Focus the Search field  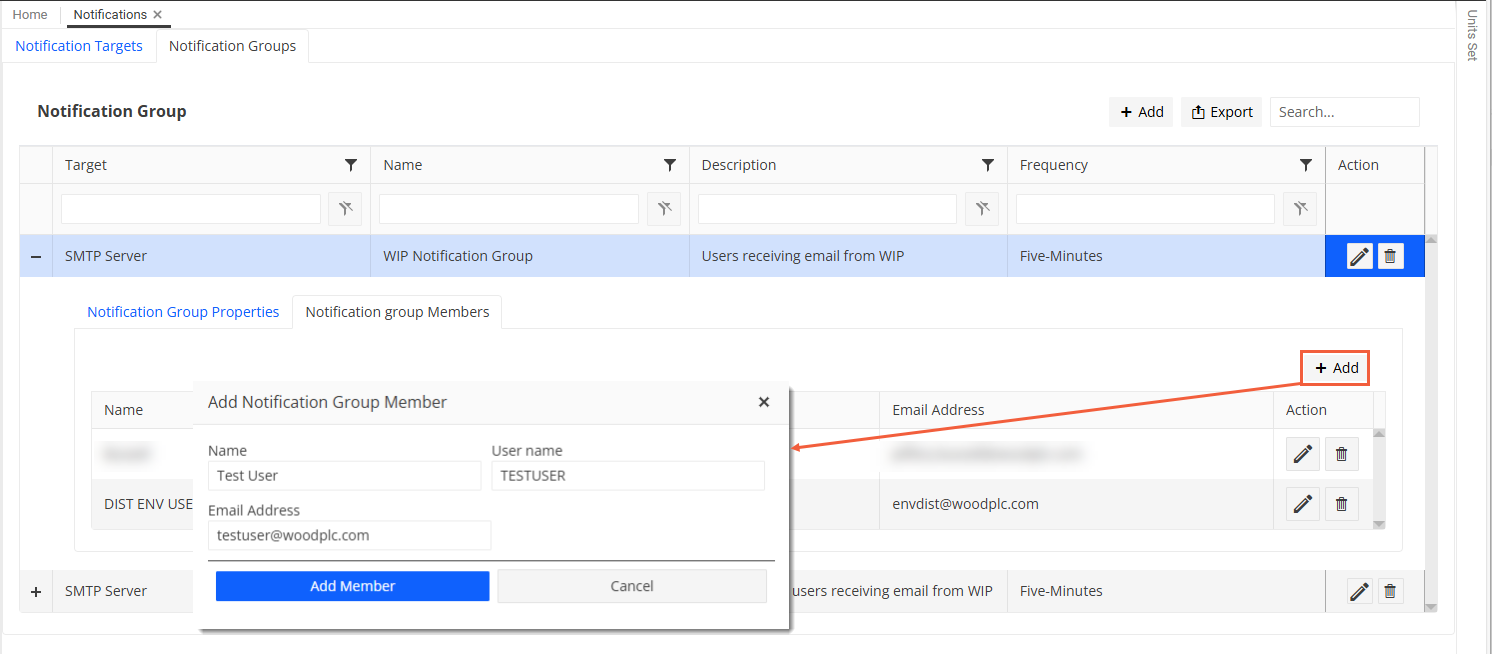(x=1344, y=112)
